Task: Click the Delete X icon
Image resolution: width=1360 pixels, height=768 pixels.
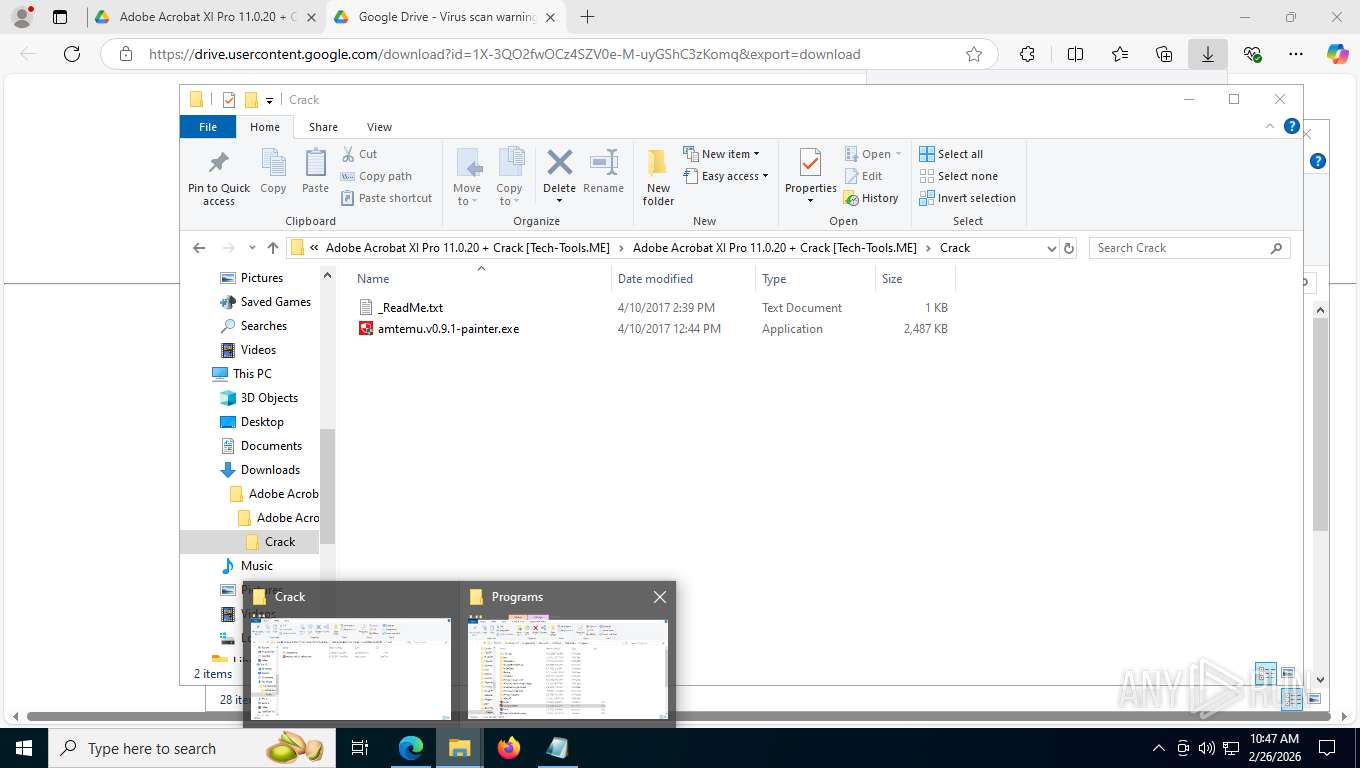Action: point(559,162)
